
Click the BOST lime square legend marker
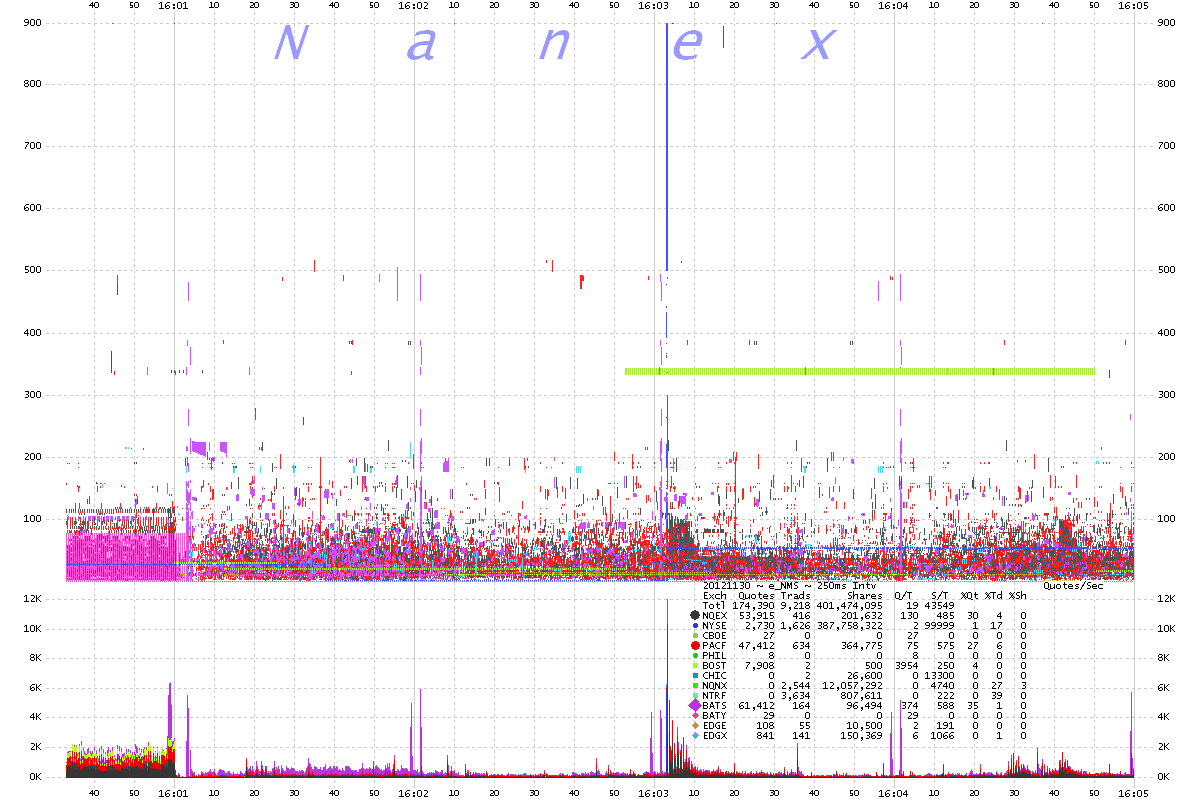coord(695,666)
